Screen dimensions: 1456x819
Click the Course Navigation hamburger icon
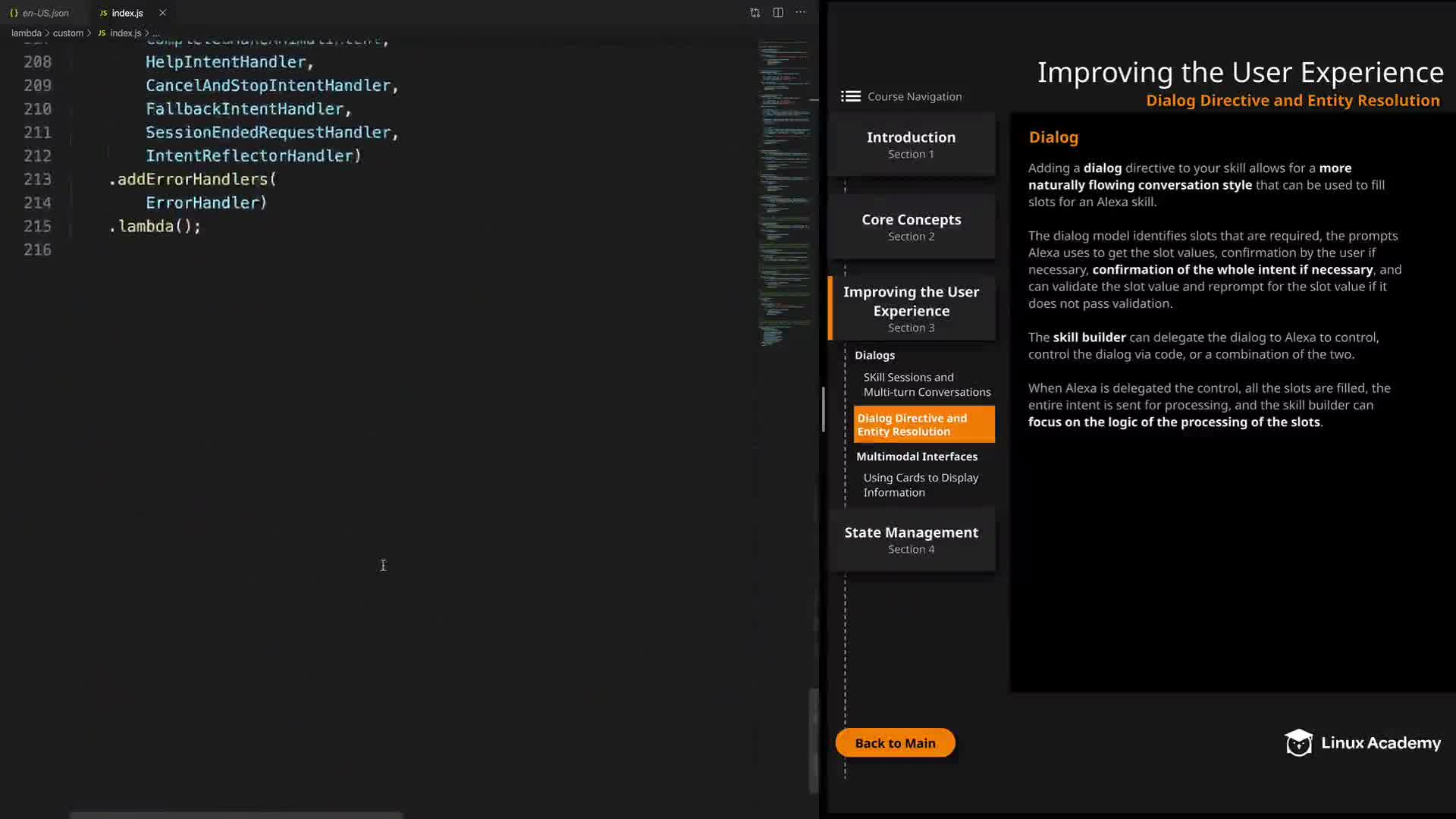pos(851,96)
